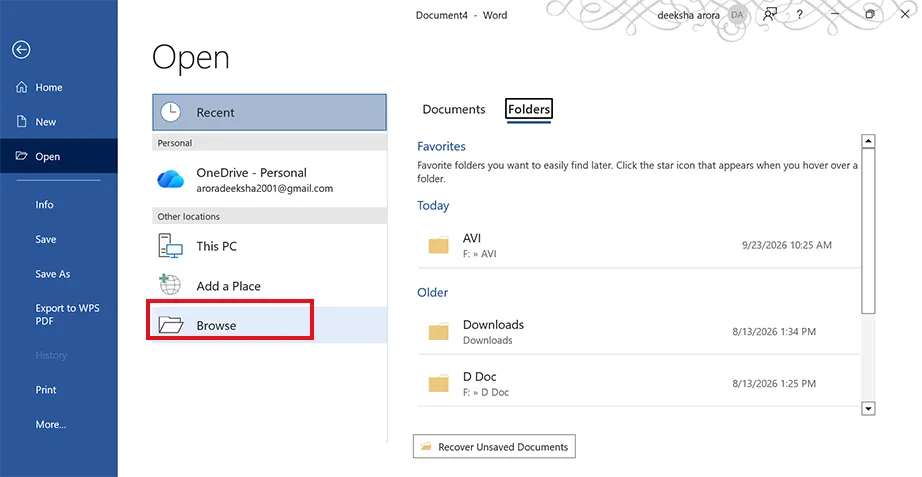Image resolution: width=922 pixels, height=477 pixels.
Task: Click the aroradeeksha2001@gmail.com email text
Action: pyautogui.click(x=265, y=189)
